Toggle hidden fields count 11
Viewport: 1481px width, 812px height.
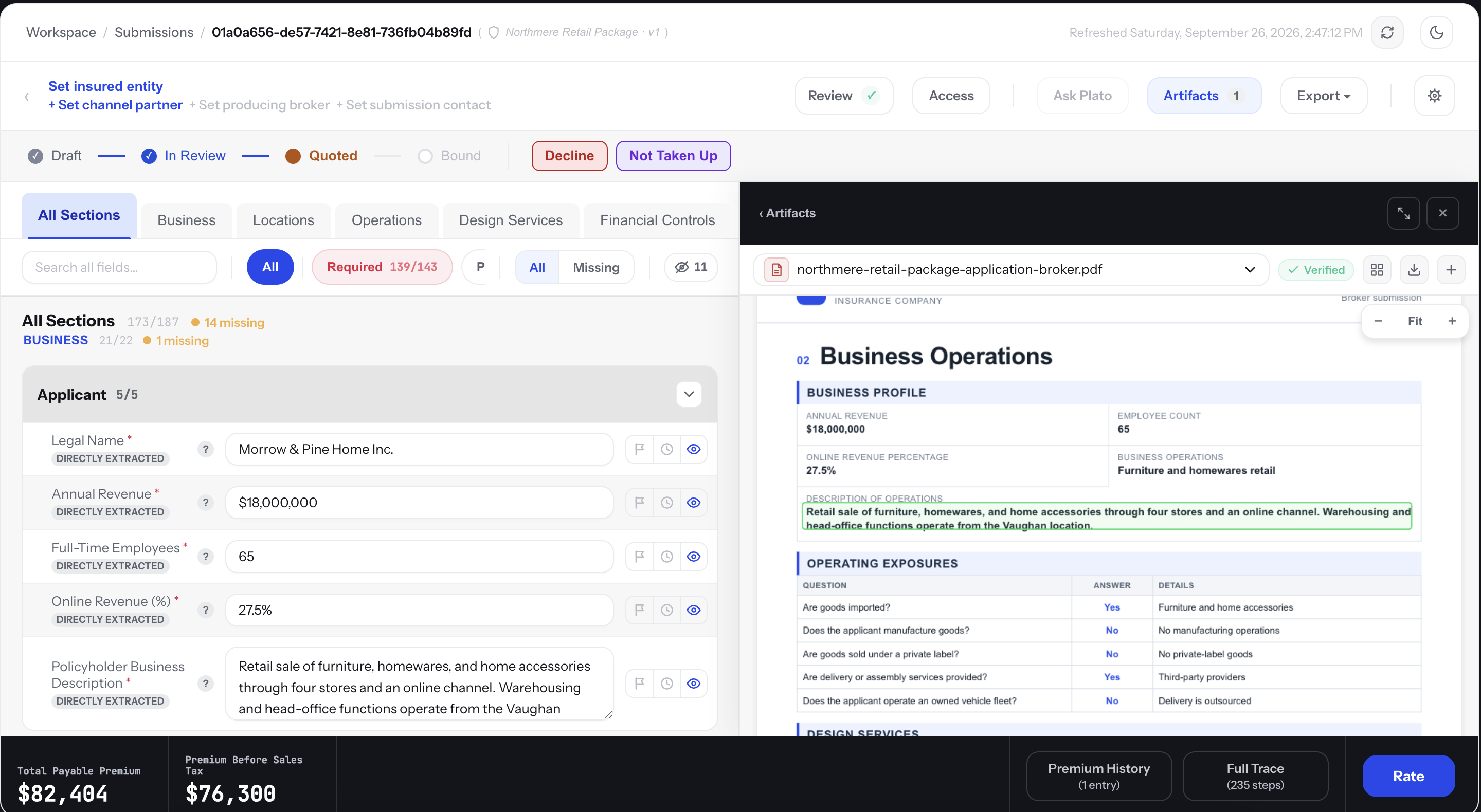click(691, 267)
